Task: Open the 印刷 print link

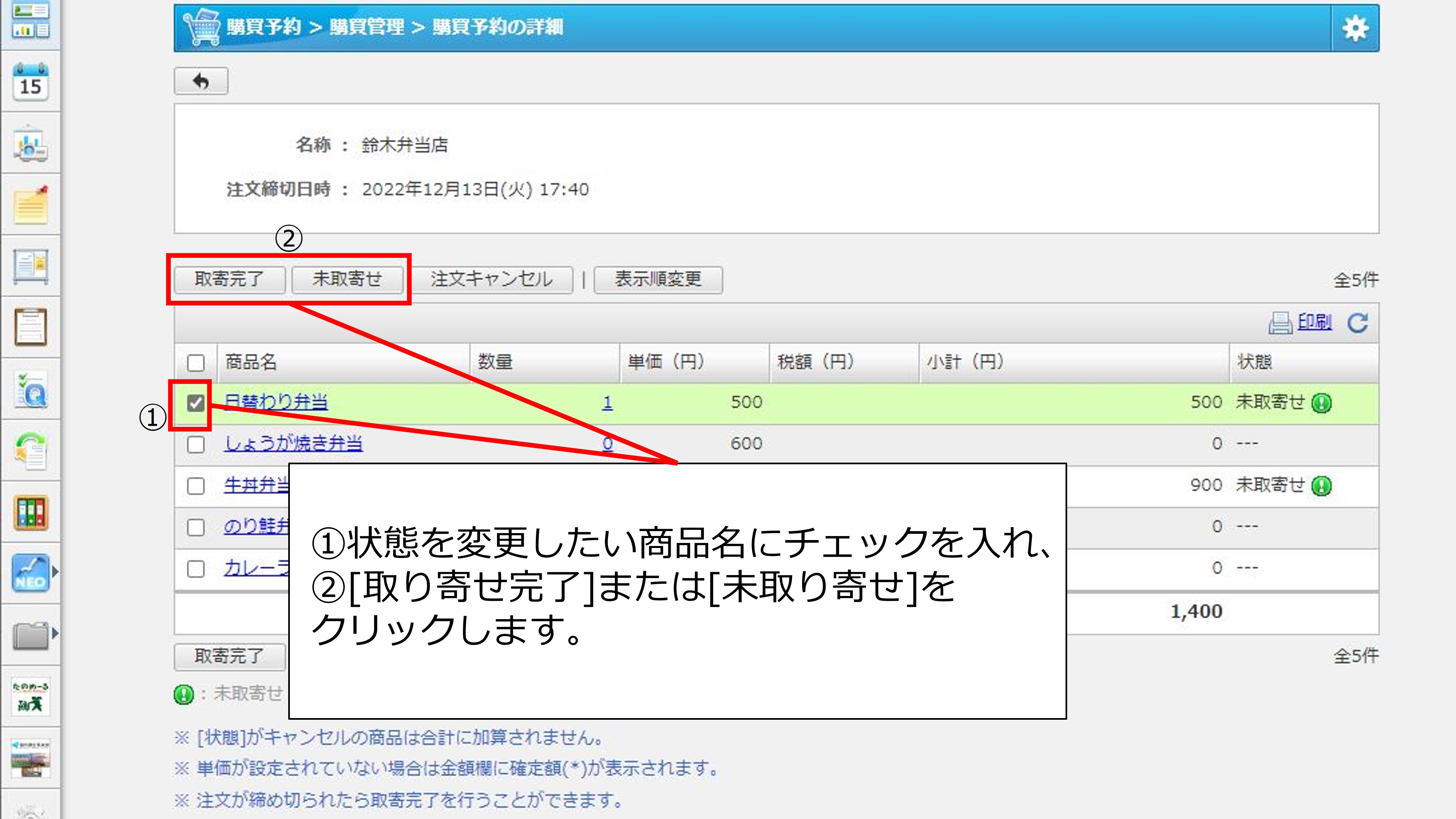Action: point(1314,322)
